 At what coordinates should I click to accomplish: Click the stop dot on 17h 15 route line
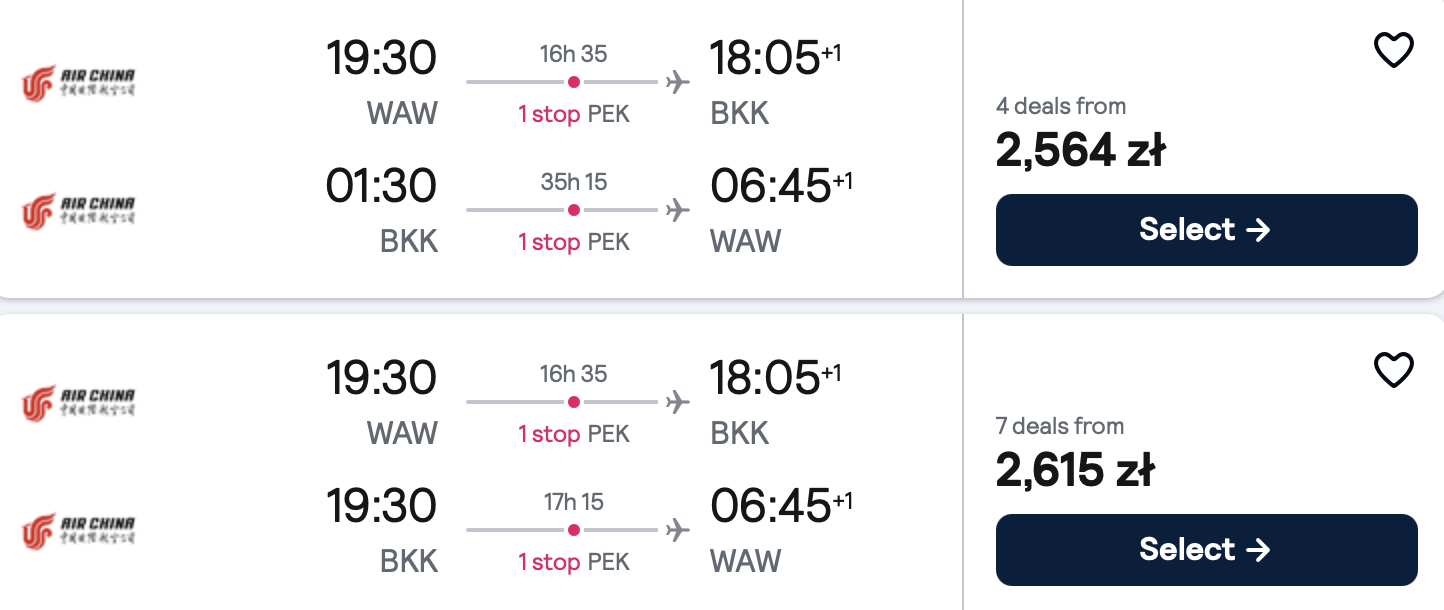pos(574,530)
